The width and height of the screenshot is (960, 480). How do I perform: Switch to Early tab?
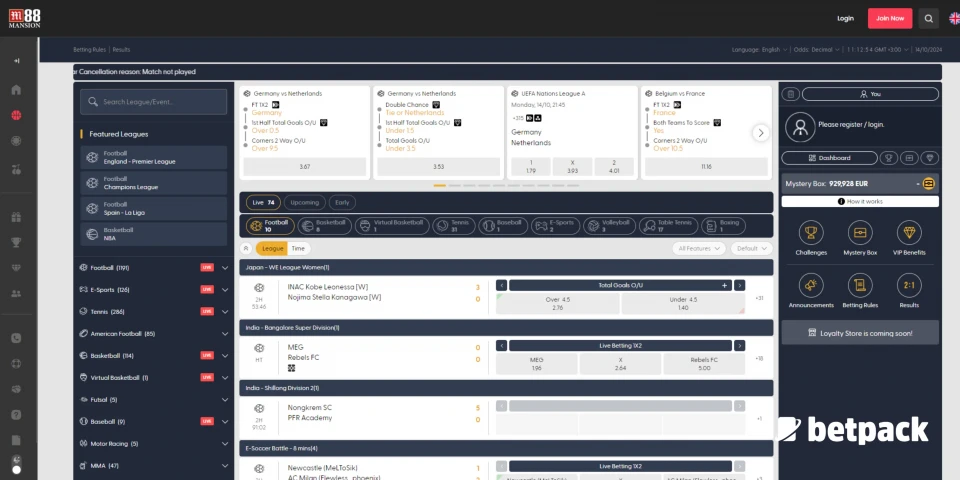tap(342, 203)
